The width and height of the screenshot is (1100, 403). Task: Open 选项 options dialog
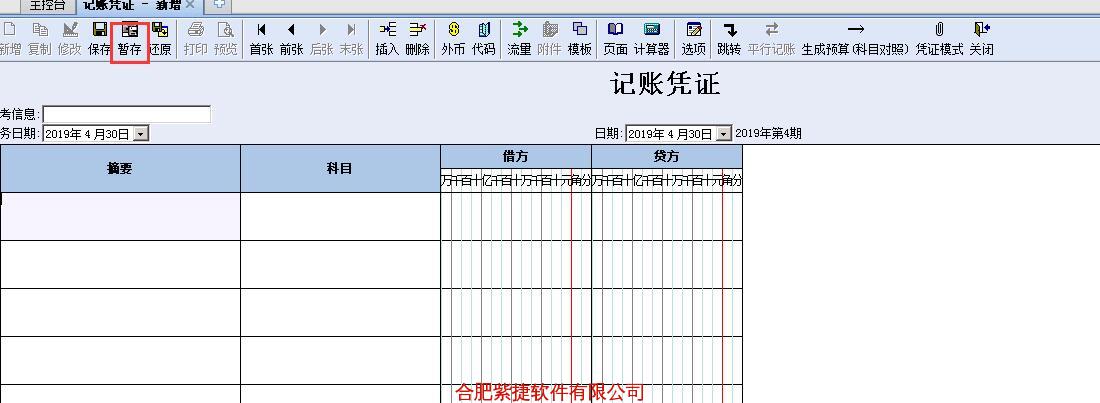coord(694,38)
